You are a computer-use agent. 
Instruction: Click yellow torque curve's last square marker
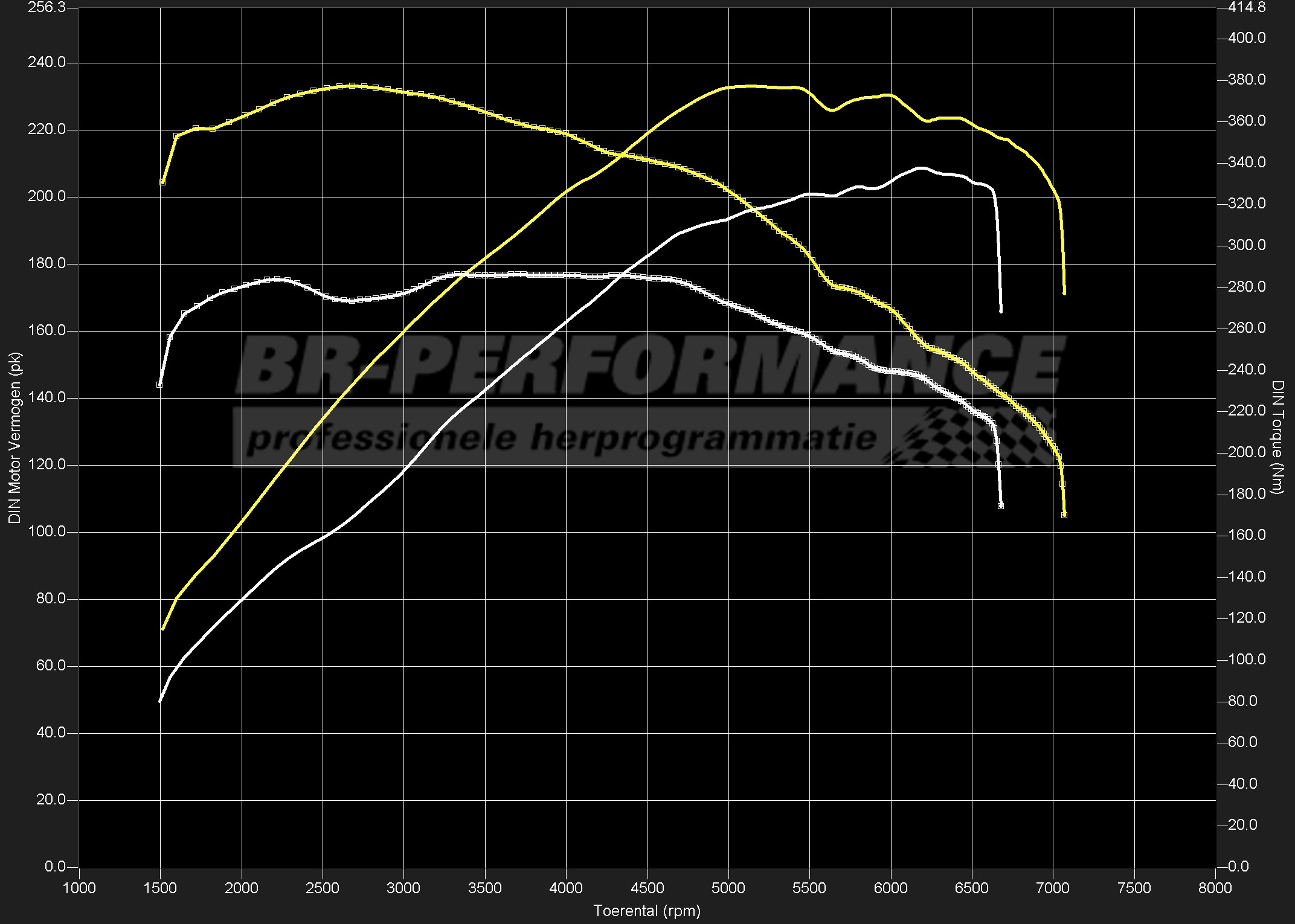(x=1064, y=515)
